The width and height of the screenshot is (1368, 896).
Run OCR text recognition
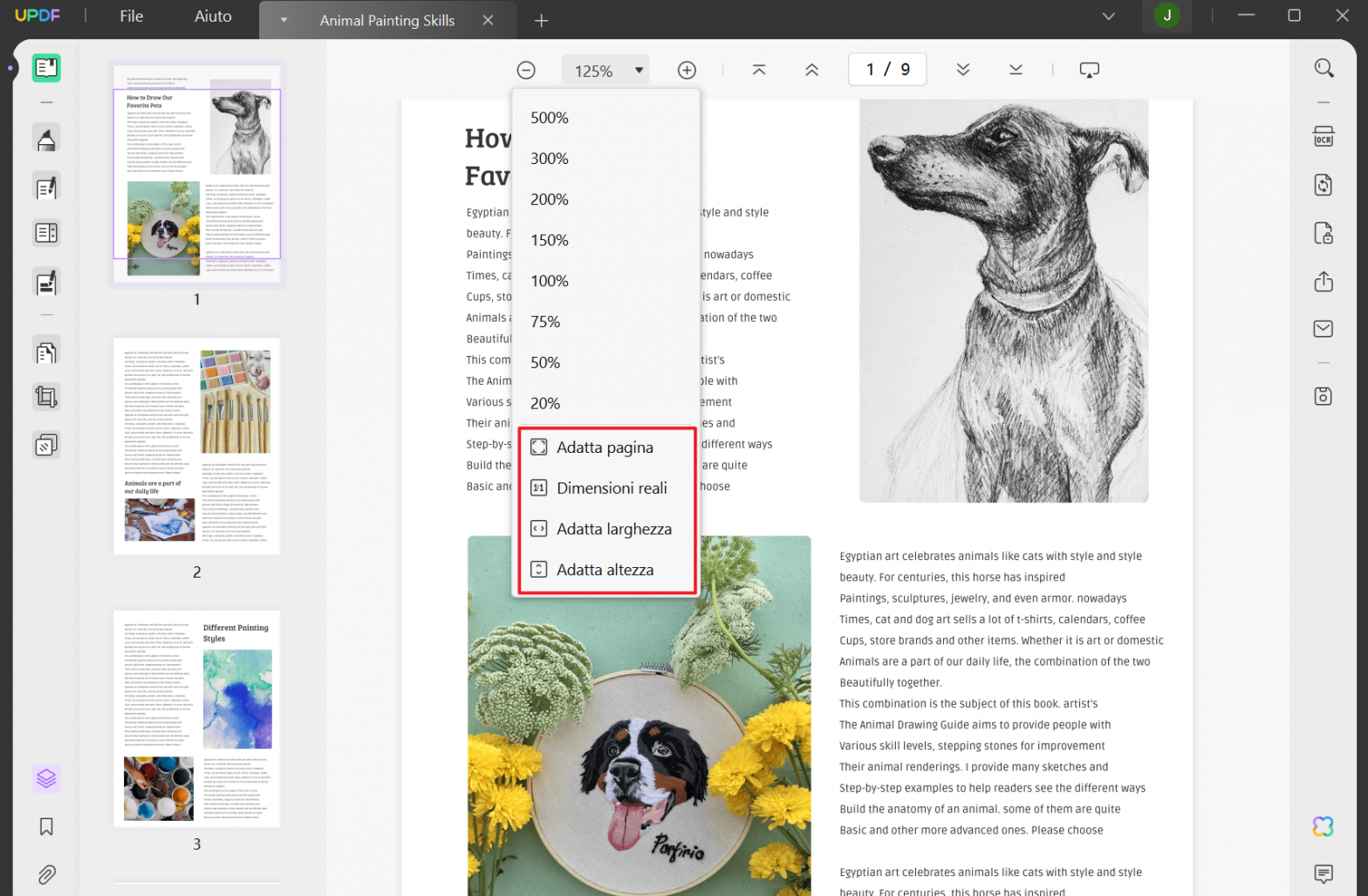point(1324,137)
